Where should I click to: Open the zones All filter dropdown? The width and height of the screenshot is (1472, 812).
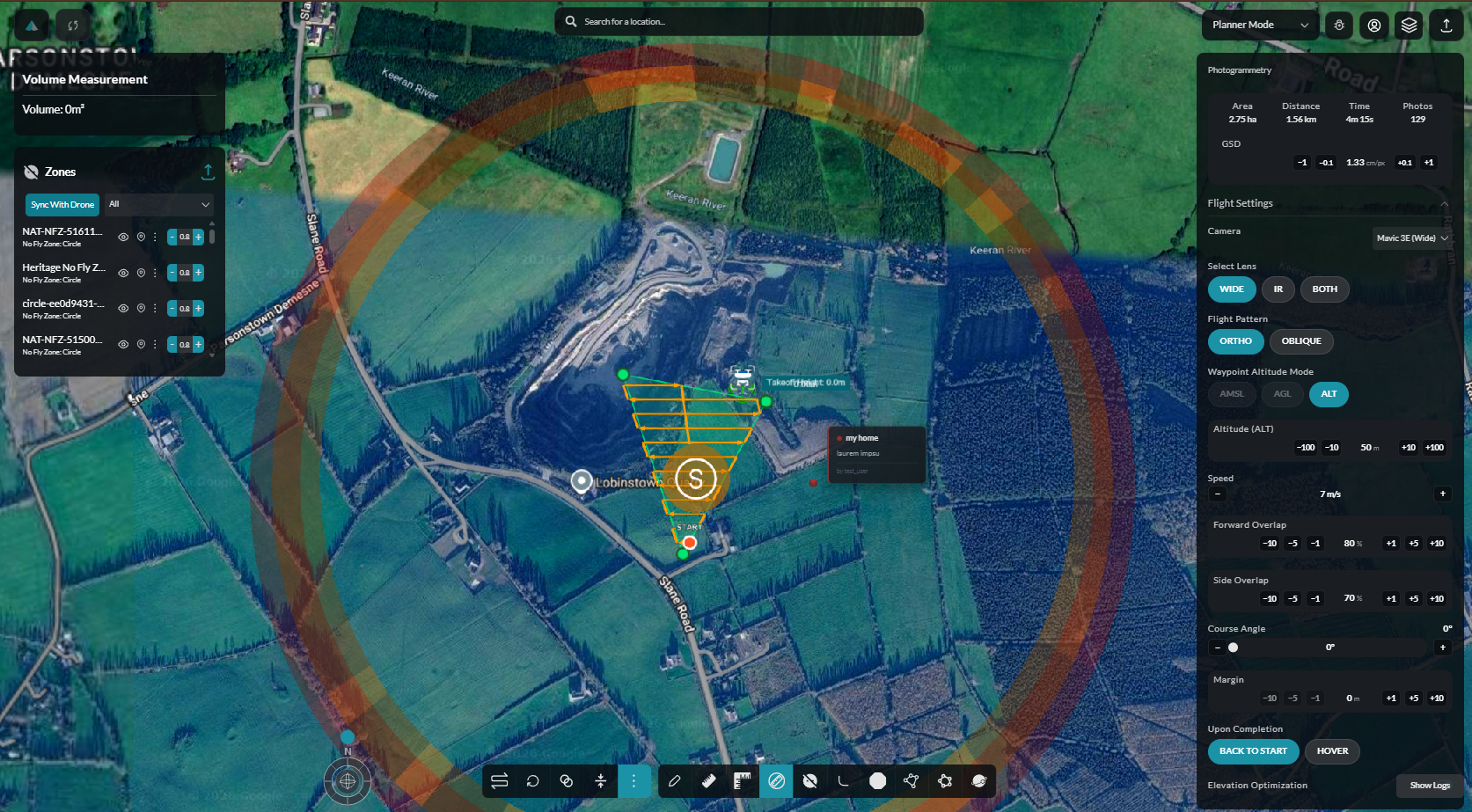159,204
